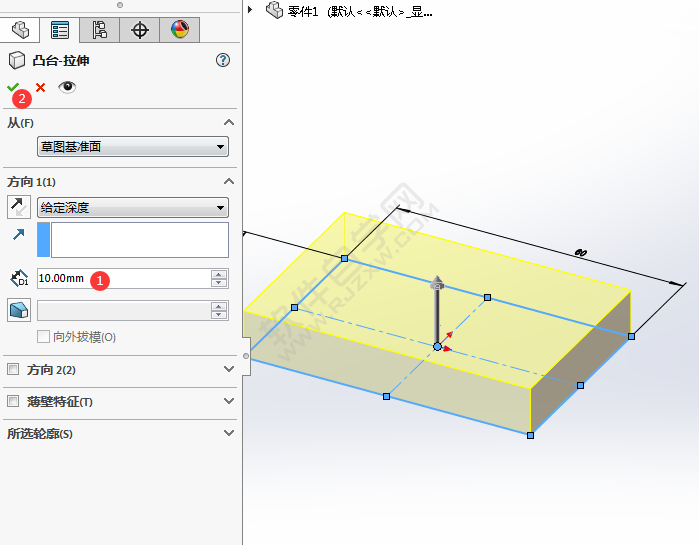Collapse the 方向 1(1) section
Screen dimensions: 699x545
(229, 181)
